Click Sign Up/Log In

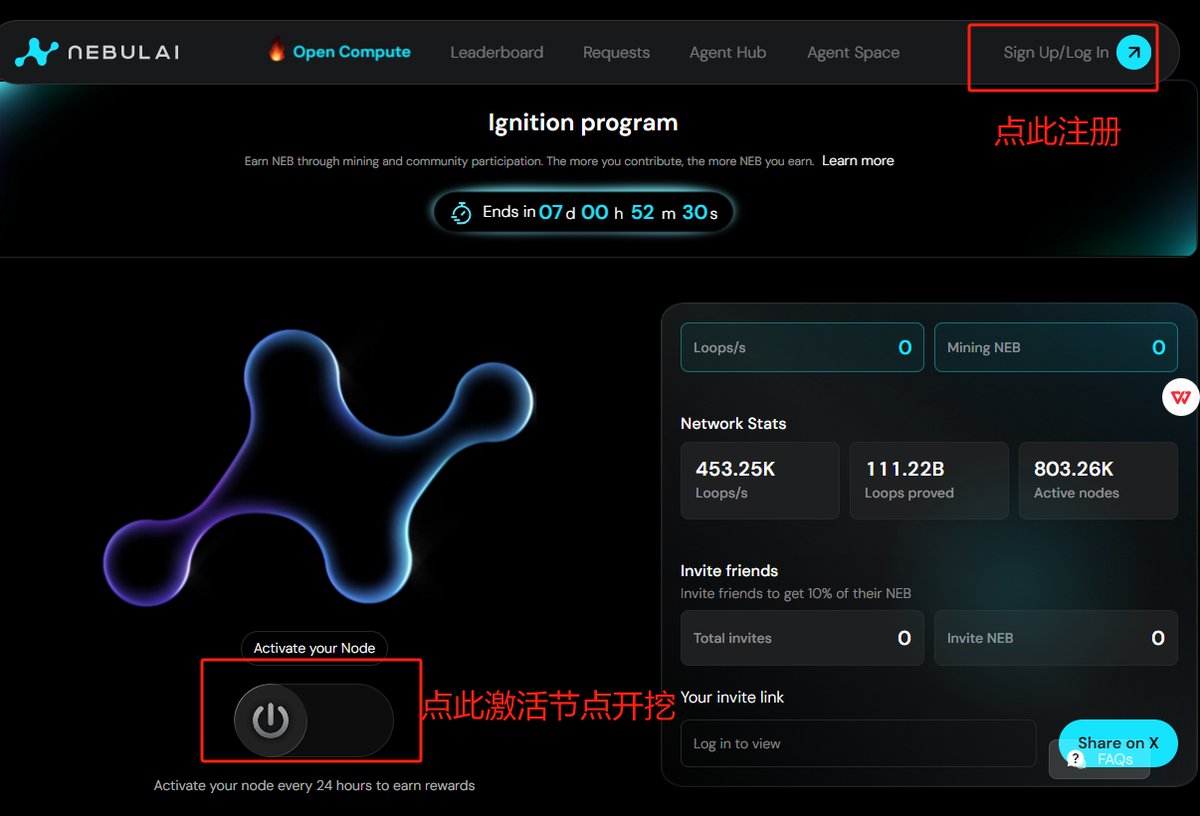click(x=1056, y=53)
